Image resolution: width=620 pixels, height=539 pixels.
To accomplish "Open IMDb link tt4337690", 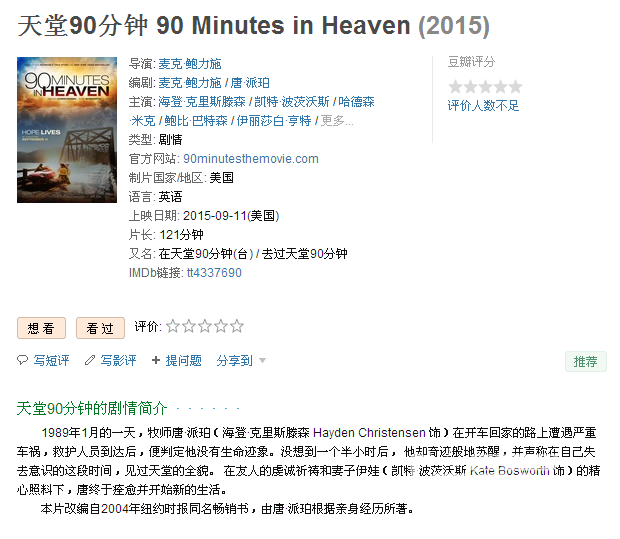I will pyautogui.click(x=214, y=272).
